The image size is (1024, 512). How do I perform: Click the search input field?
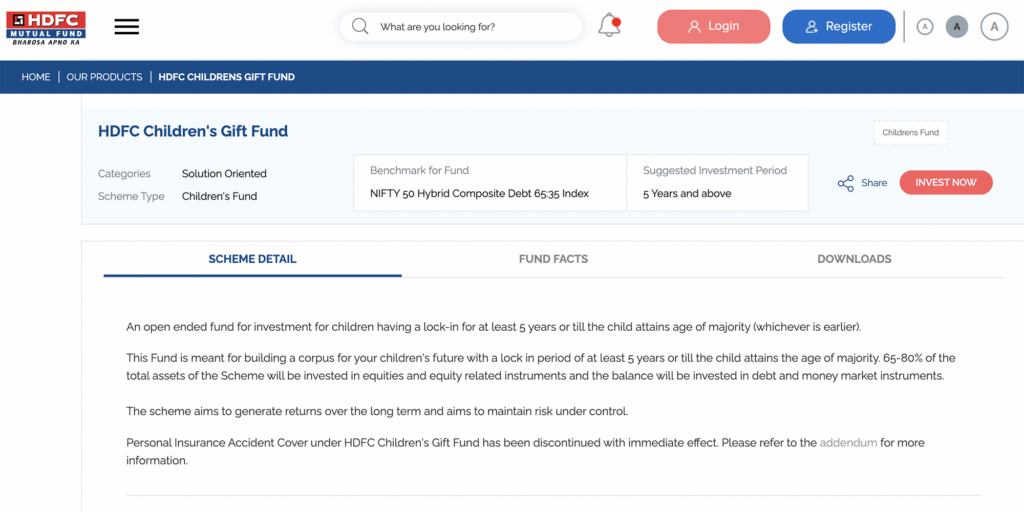coord(460,27)
